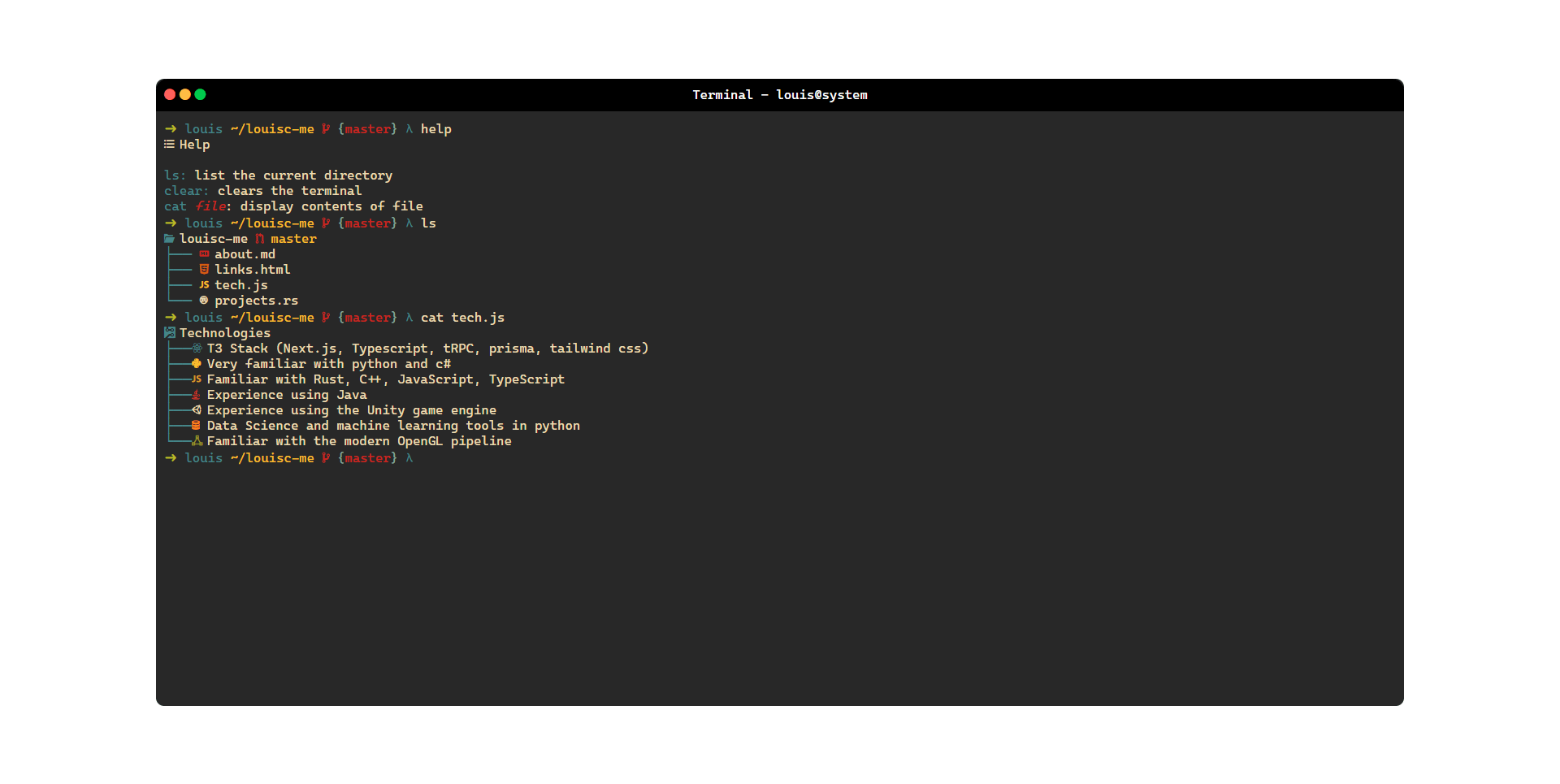Click the Help list icon above the commands
1560x784 pixels.
point(169,145)
